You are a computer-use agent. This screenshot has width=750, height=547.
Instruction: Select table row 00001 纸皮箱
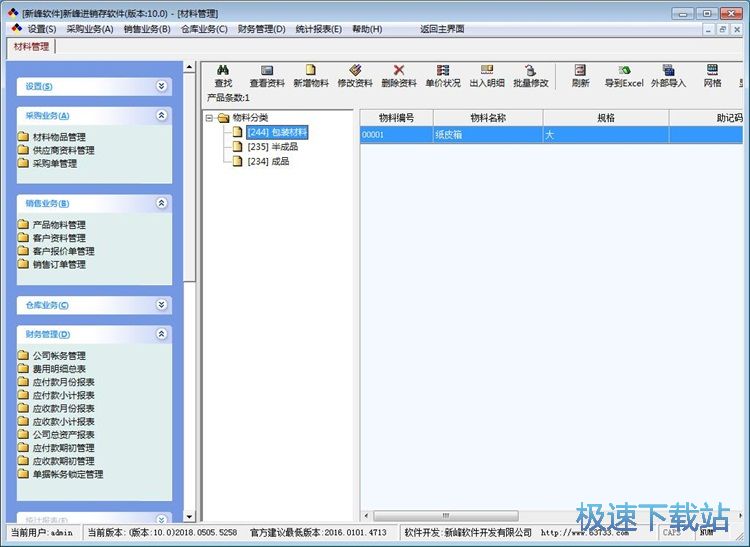551,135
